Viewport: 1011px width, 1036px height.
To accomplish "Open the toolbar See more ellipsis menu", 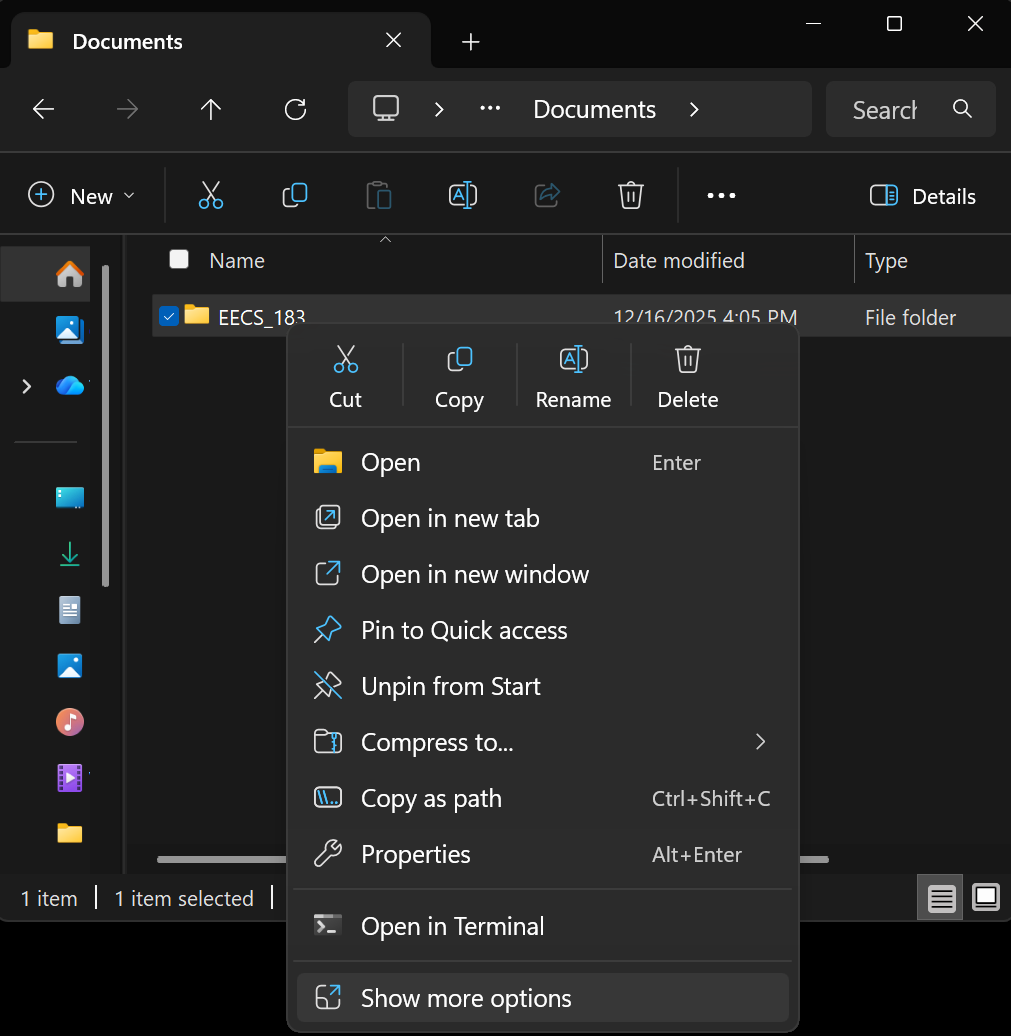I will pyautogui.click(x=721, y=196).
